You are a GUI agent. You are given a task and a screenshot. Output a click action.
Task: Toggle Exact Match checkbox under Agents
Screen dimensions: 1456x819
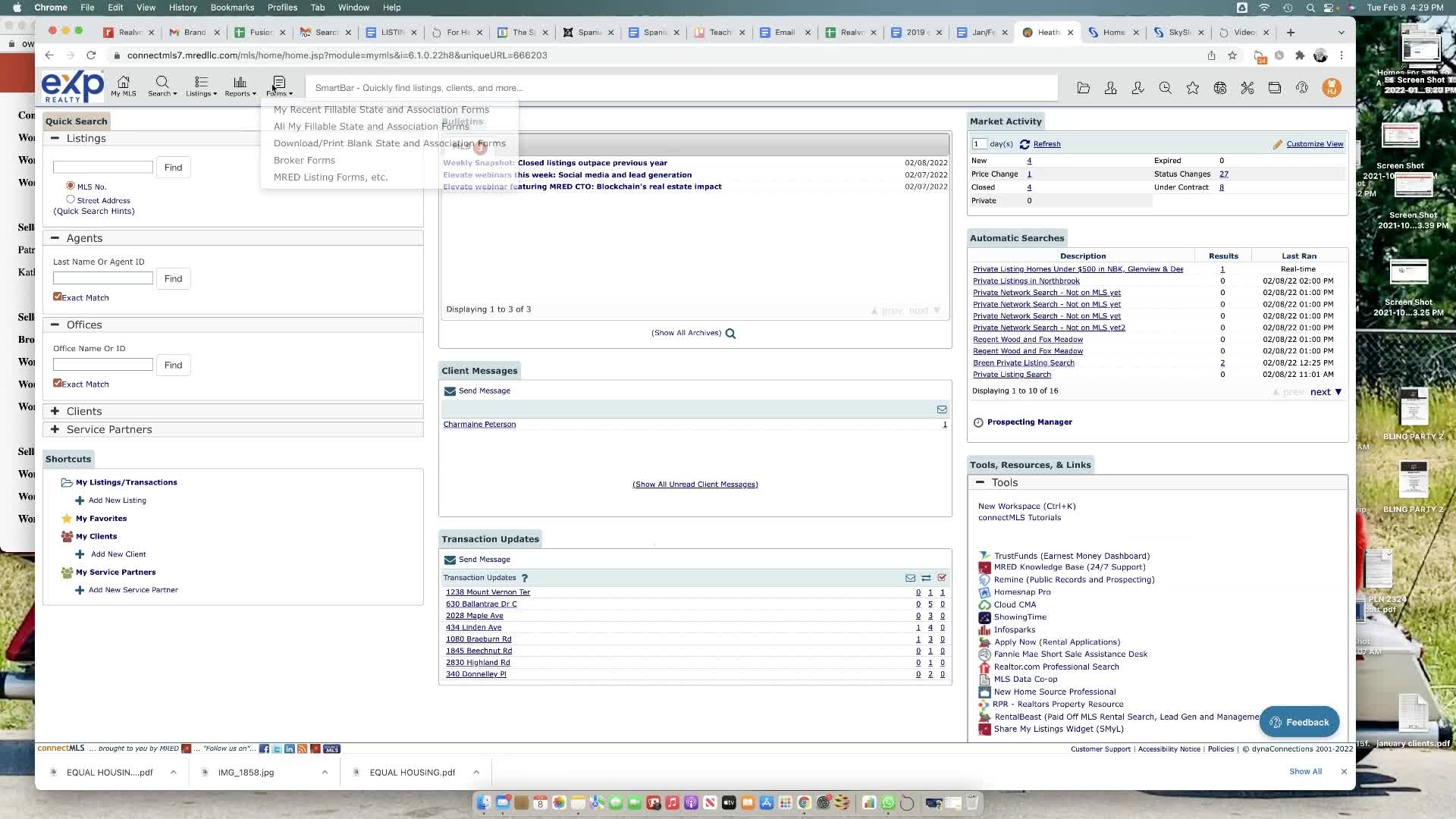(57, 297)
